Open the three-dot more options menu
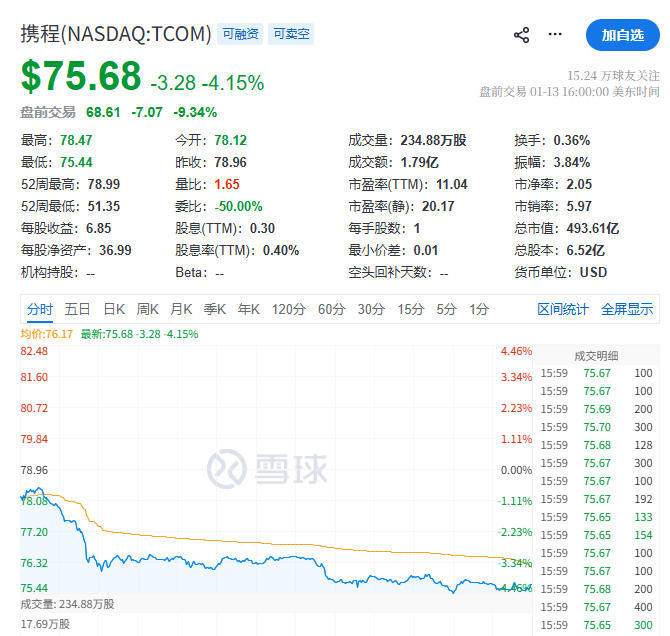 click(555, 34)
